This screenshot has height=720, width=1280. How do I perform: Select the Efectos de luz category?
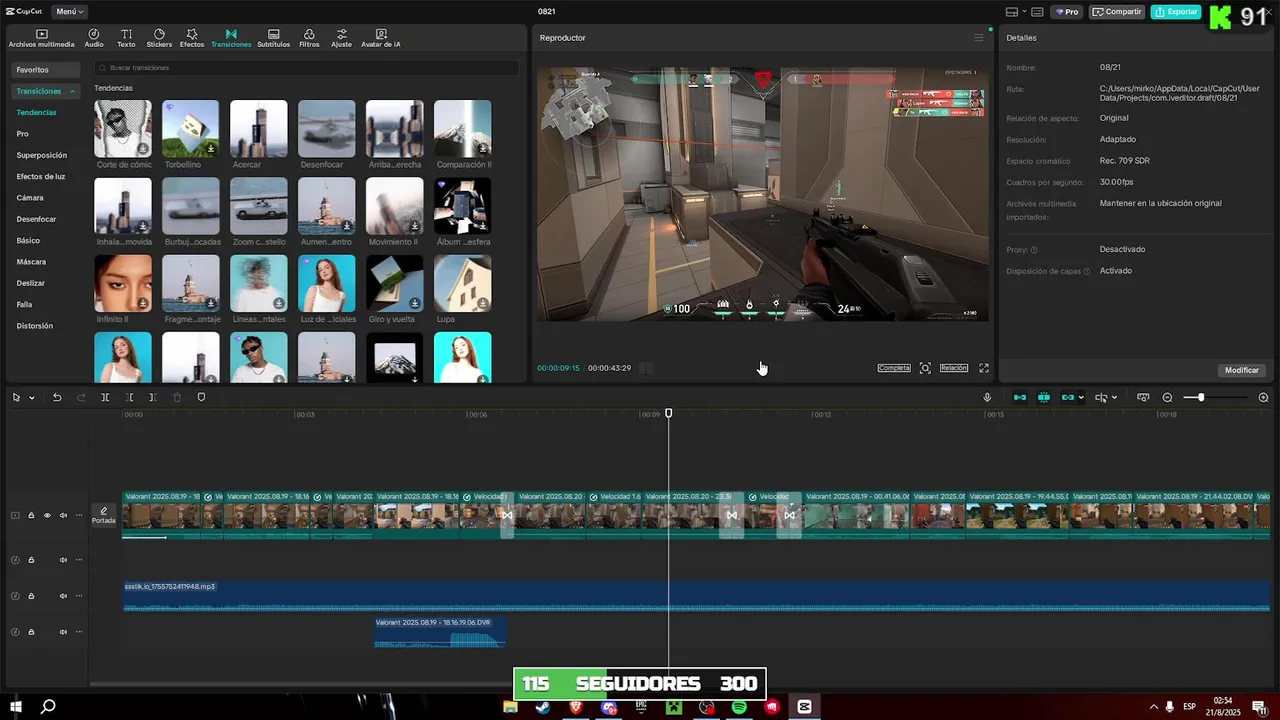pos(41,176)
